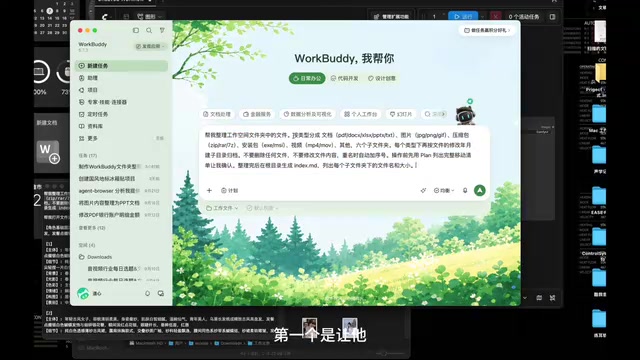Open the top-right banner link in WorkBuddy
This screenshot has height=360, width=640.
[487, 30]
